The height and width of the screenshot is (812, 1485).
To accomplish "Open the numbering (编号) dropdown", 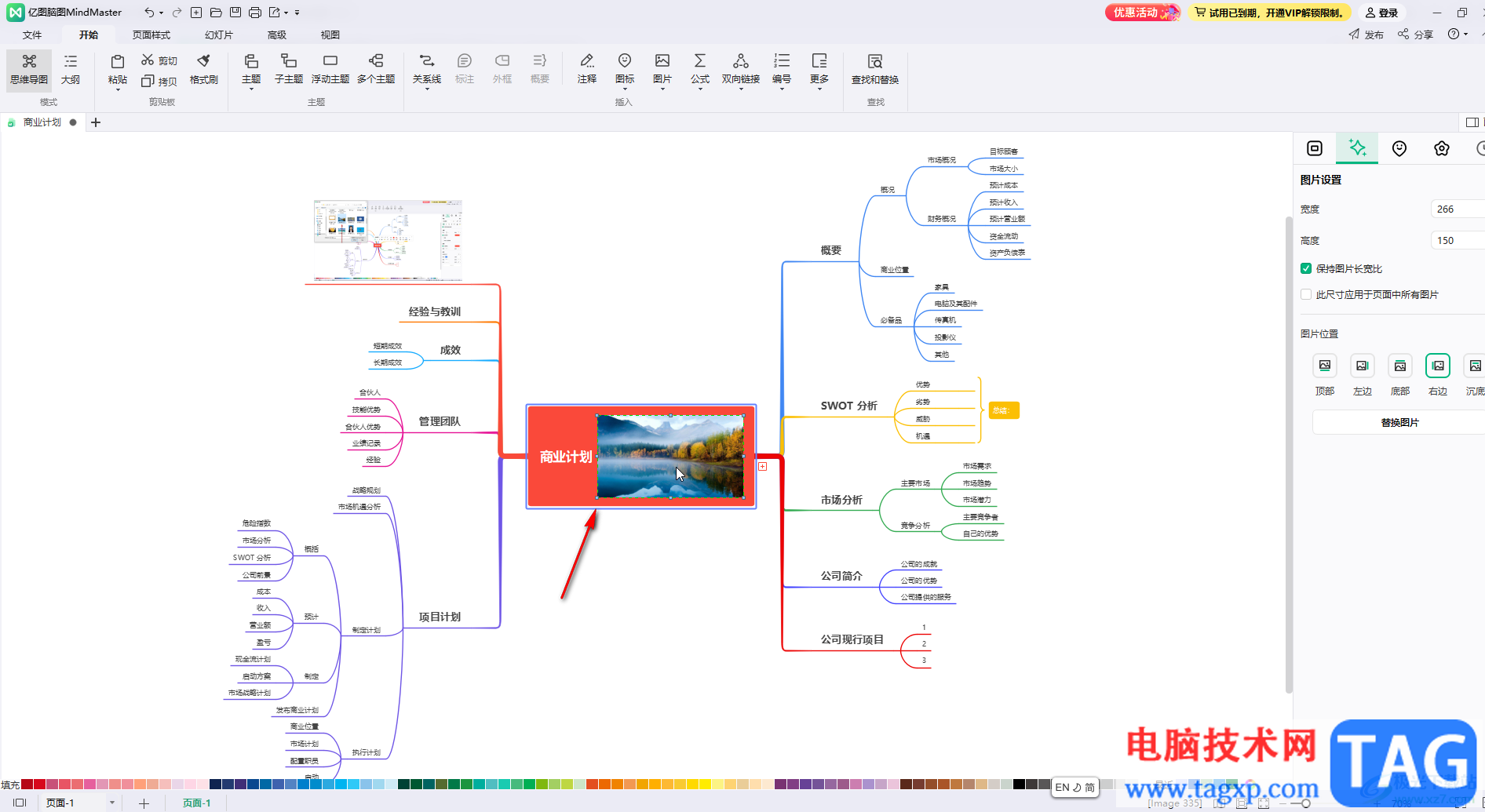I will (x=782, y=89).
